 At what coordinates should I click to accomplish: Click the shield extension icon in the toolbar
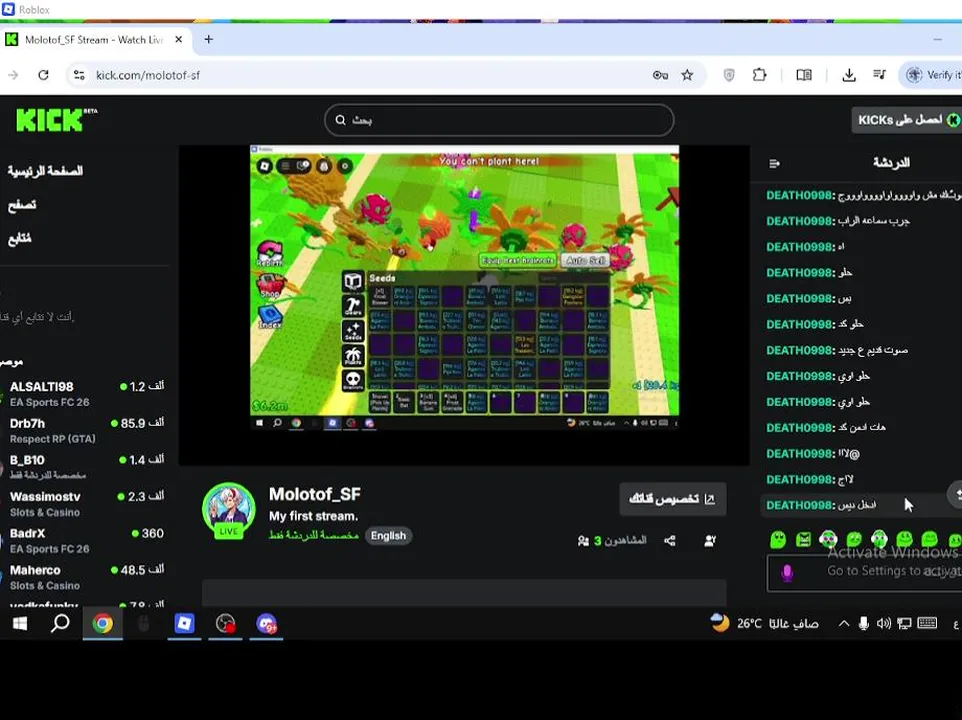[729, 75]
